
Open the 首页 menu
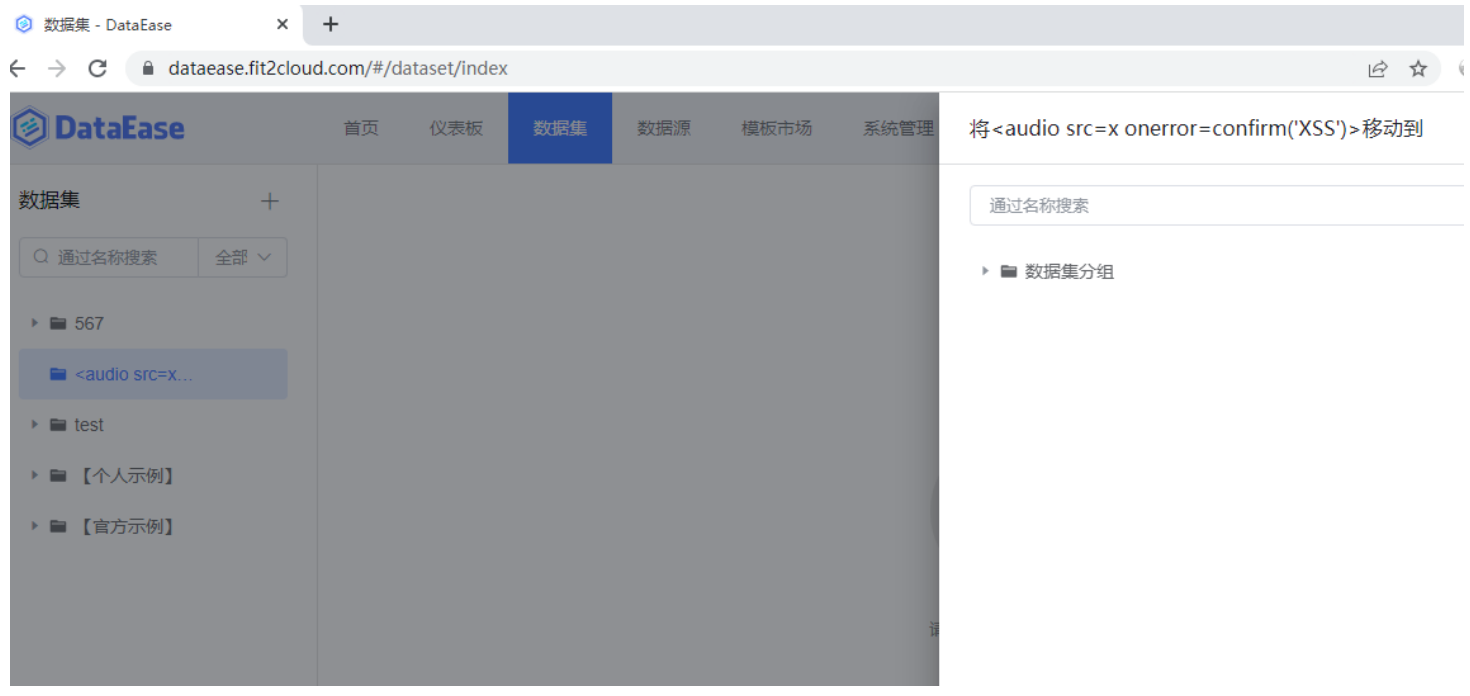tap(361, 128)
